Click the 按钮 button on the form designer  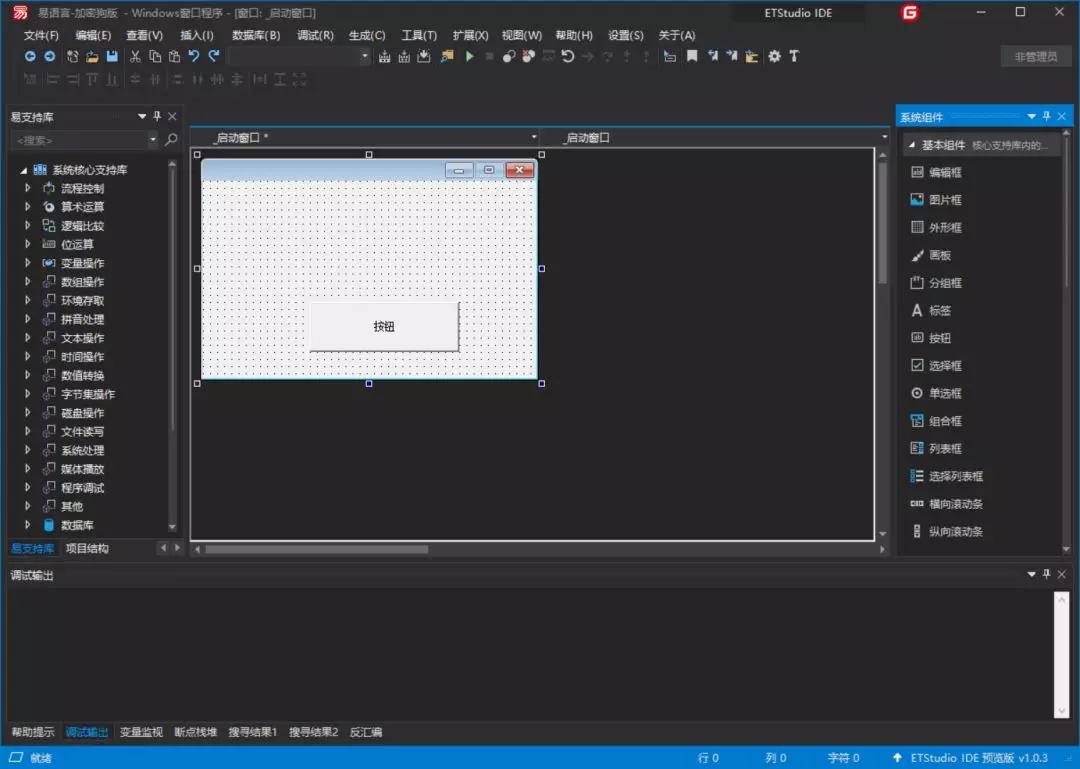[x=383, y=326]
